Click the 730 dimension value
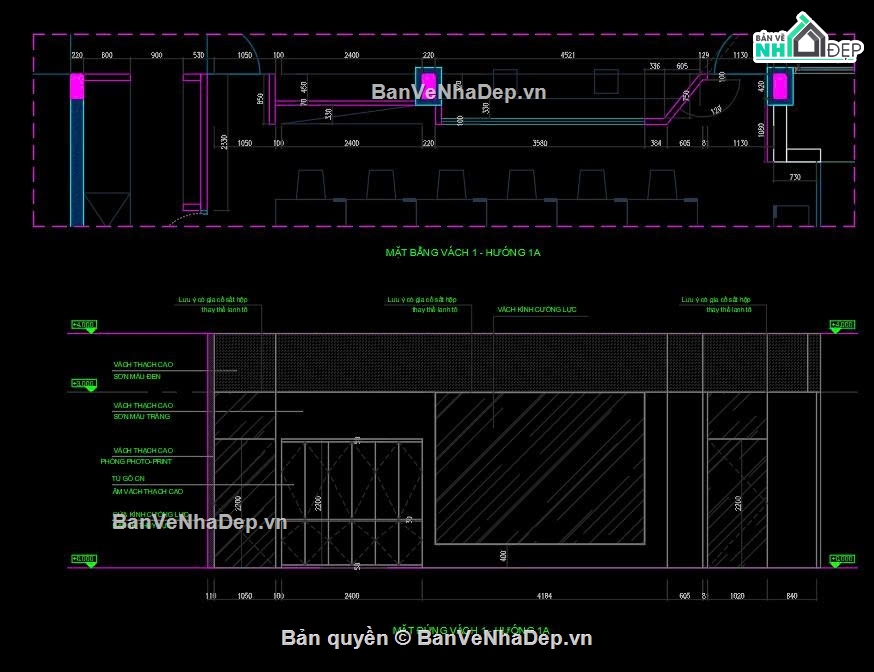The width and height of the screenshot is (874, 672). (795, 177)
